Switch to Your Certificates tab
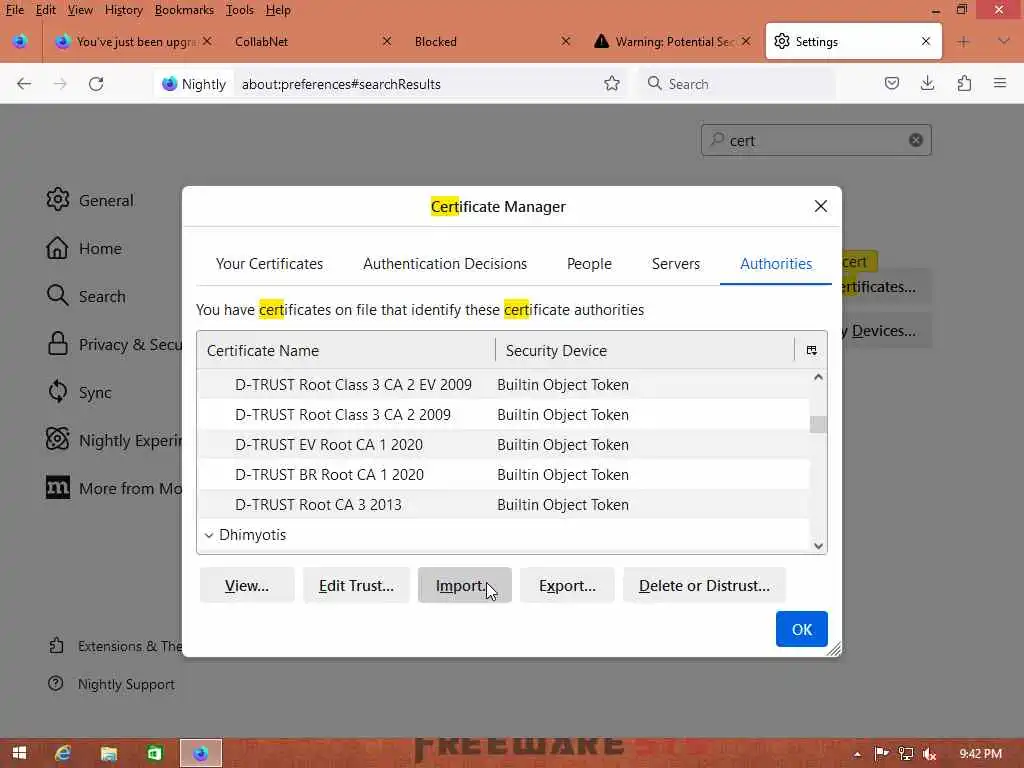This screenshot has width=1024, height=768. (x=269, y=264)
